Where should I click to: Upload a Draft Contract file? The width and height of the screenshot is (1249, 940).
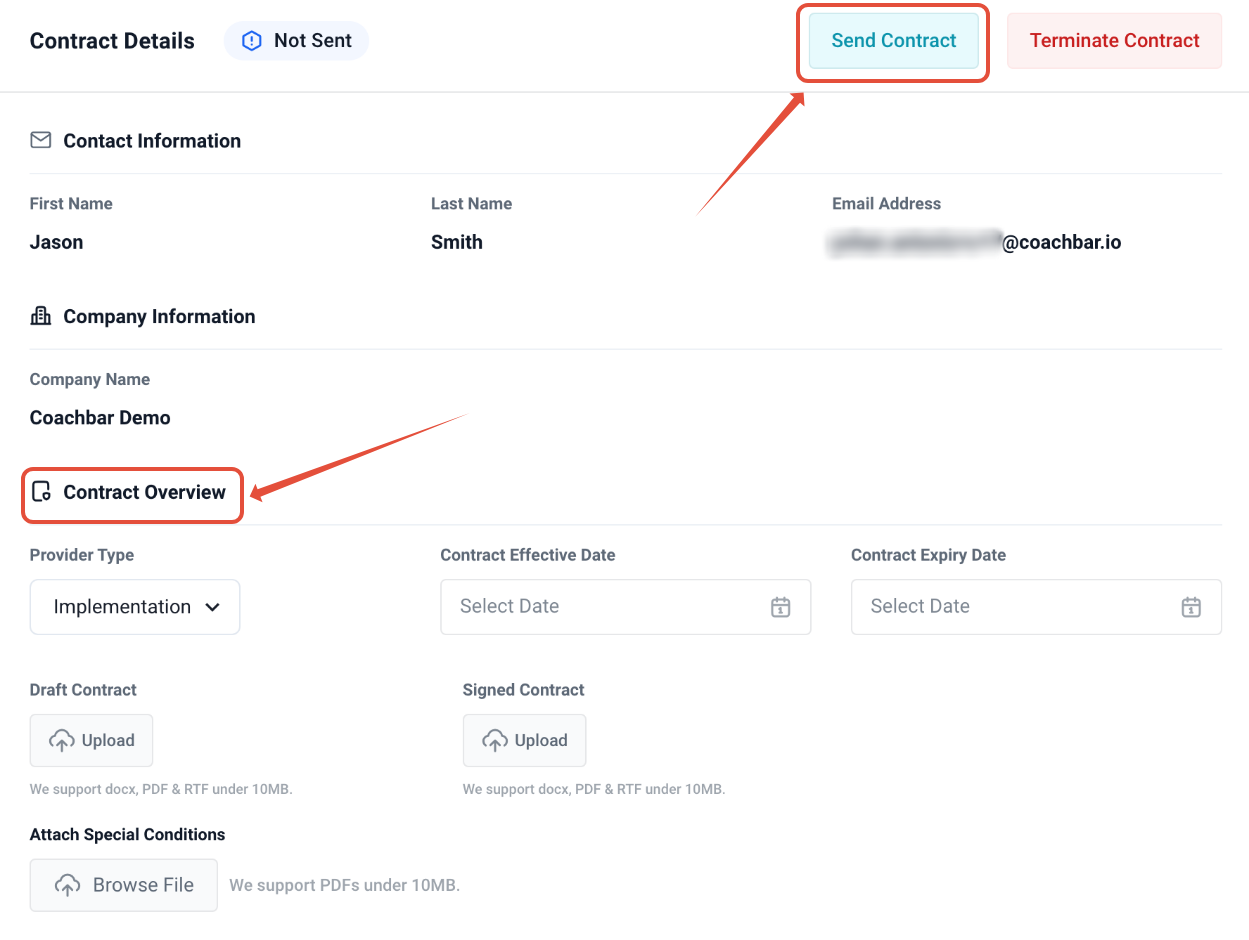(92, 741)
